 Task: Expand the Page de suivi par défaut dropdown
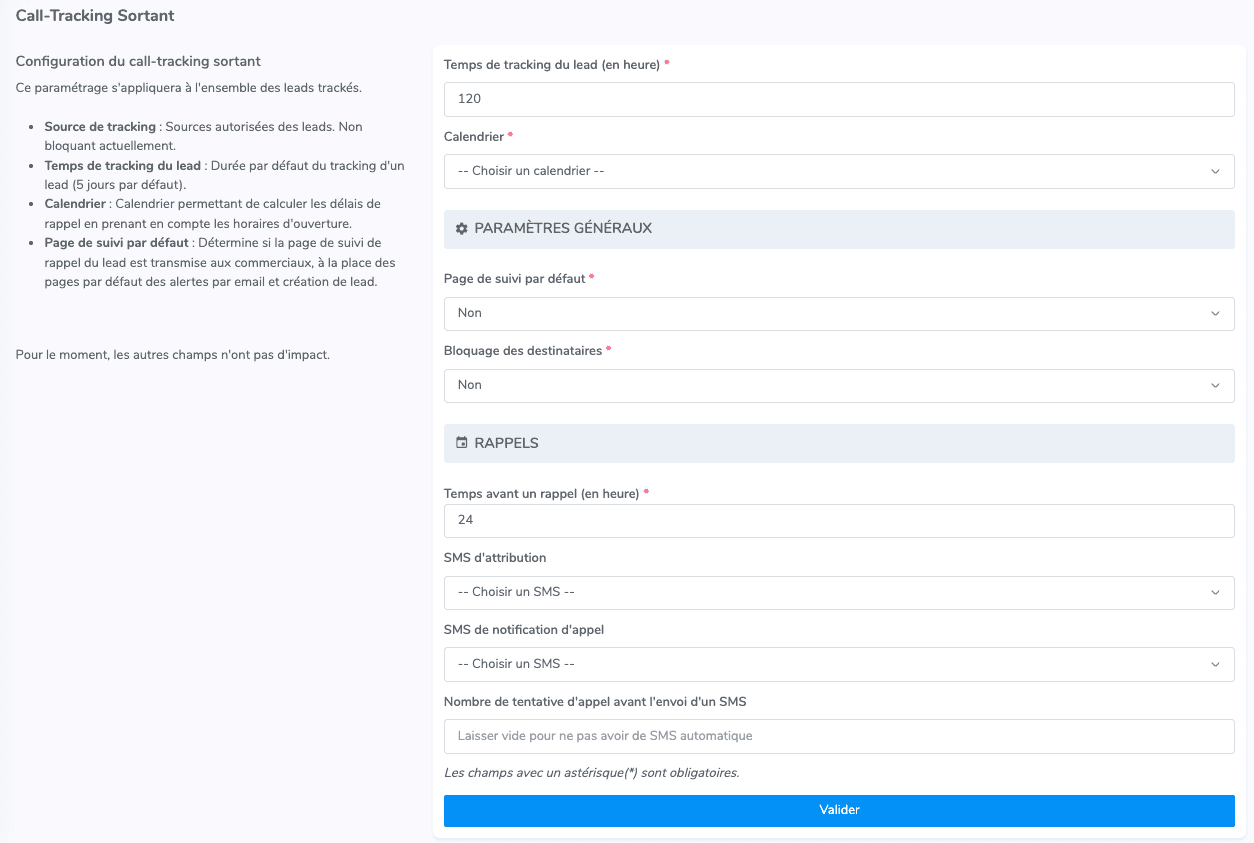point(839,313)
